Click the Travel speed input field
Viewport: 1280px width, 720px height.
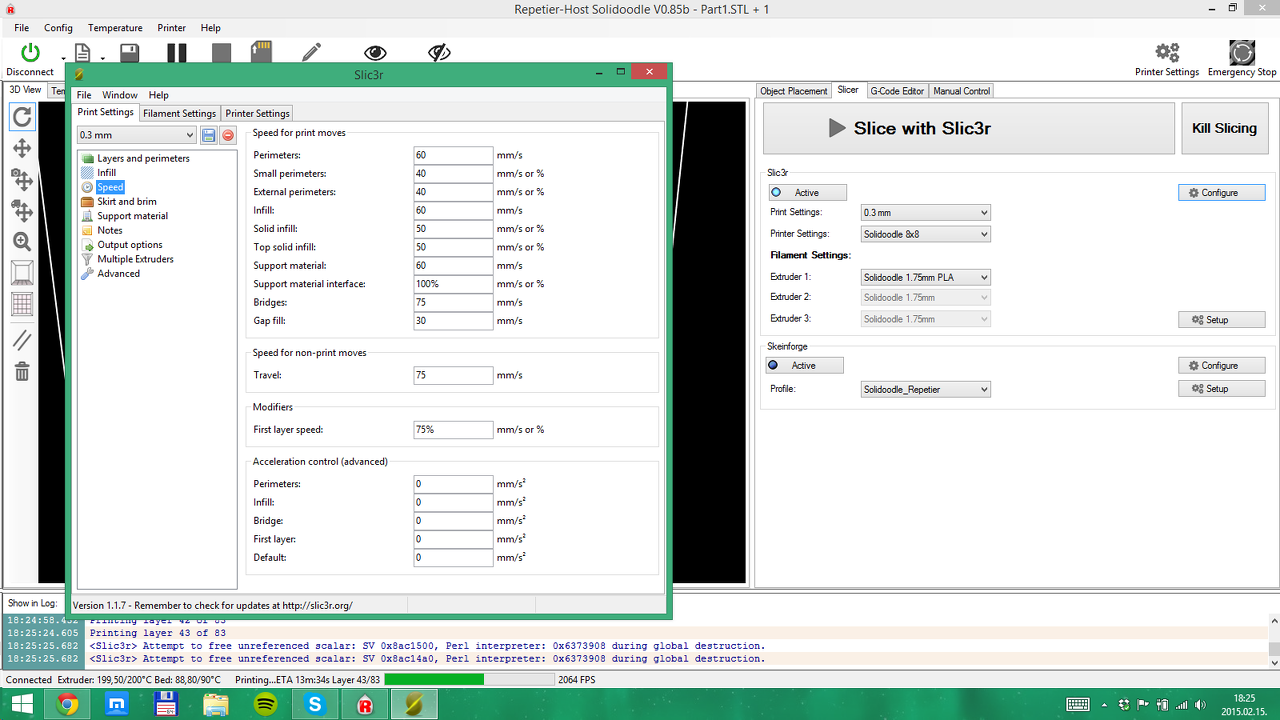[453, 375]
